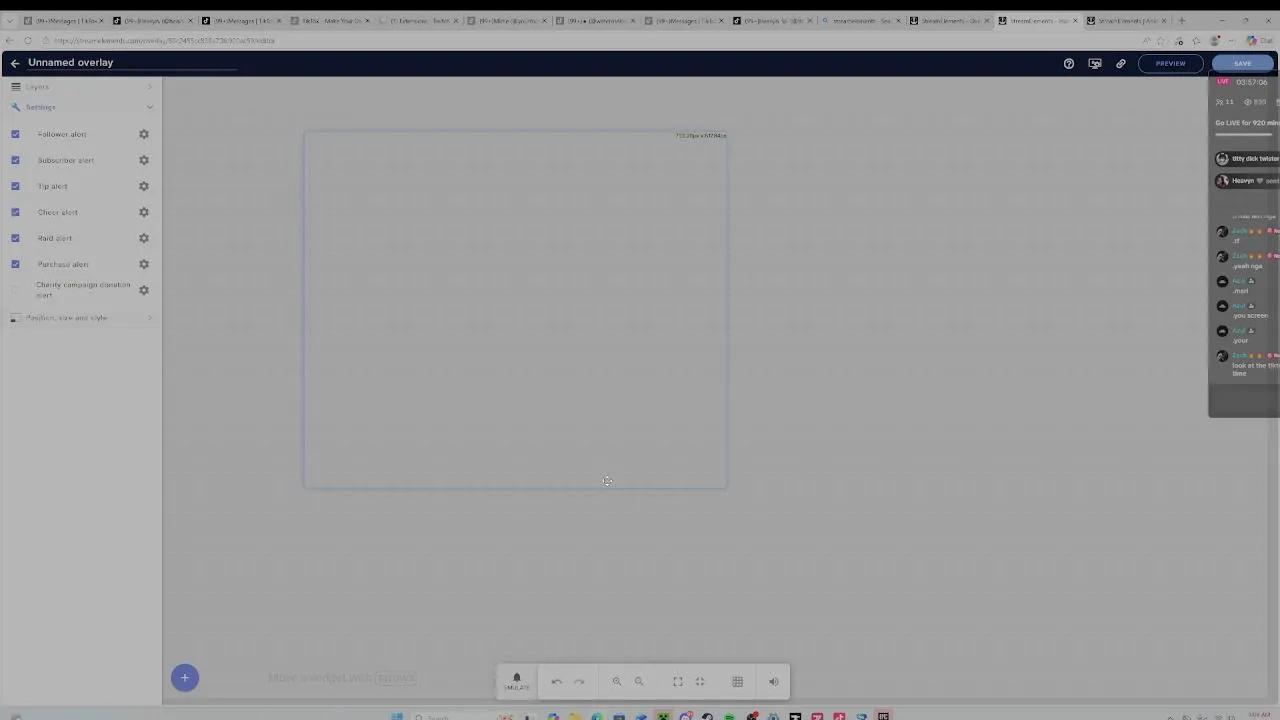
Task: Open a new browser tab
Action: pyautogui.click(x=1182, y=20)
